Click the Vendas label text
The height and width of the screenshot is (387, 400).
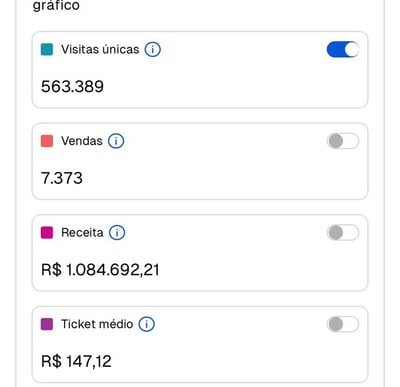(82, 141)
